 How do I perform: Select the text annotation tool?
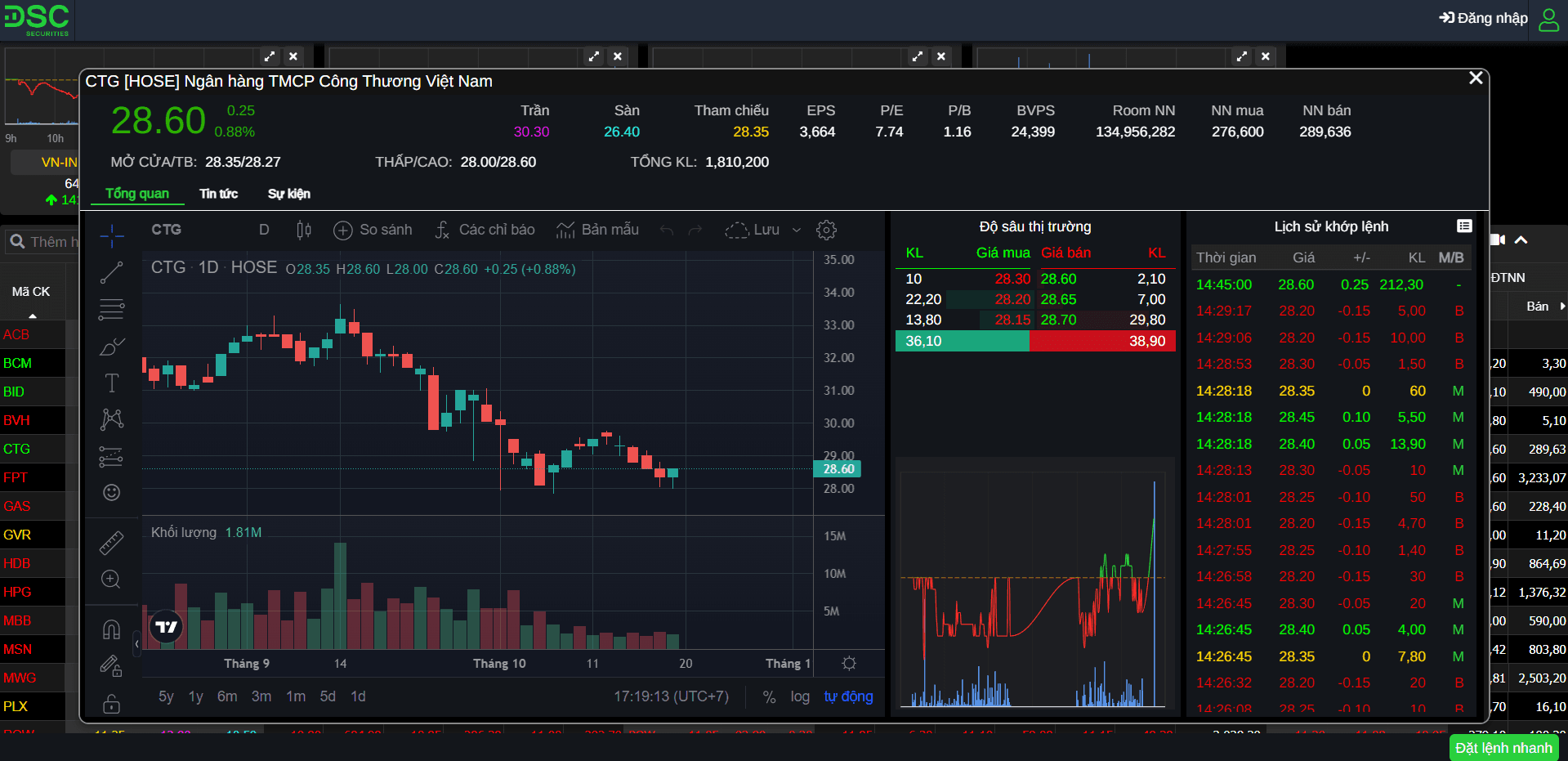click(112, 383)
